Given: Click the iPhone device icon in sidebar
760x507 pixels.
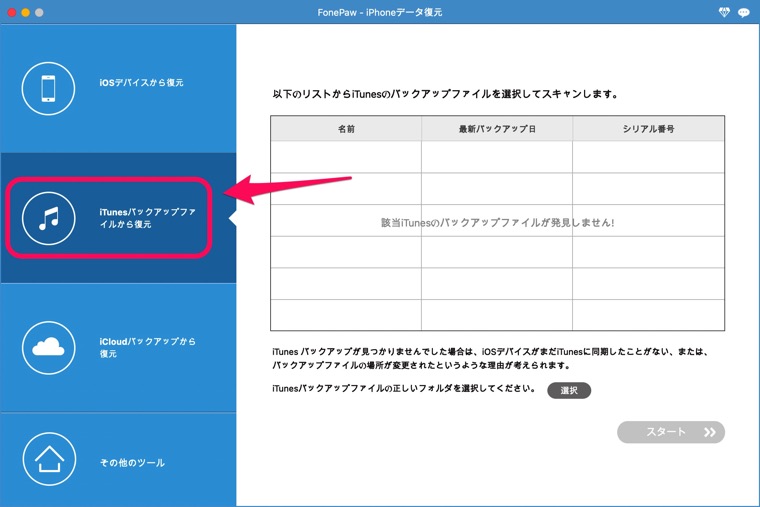Looking at the screenshot, I should pyautogui.click(x=48, y=89).
